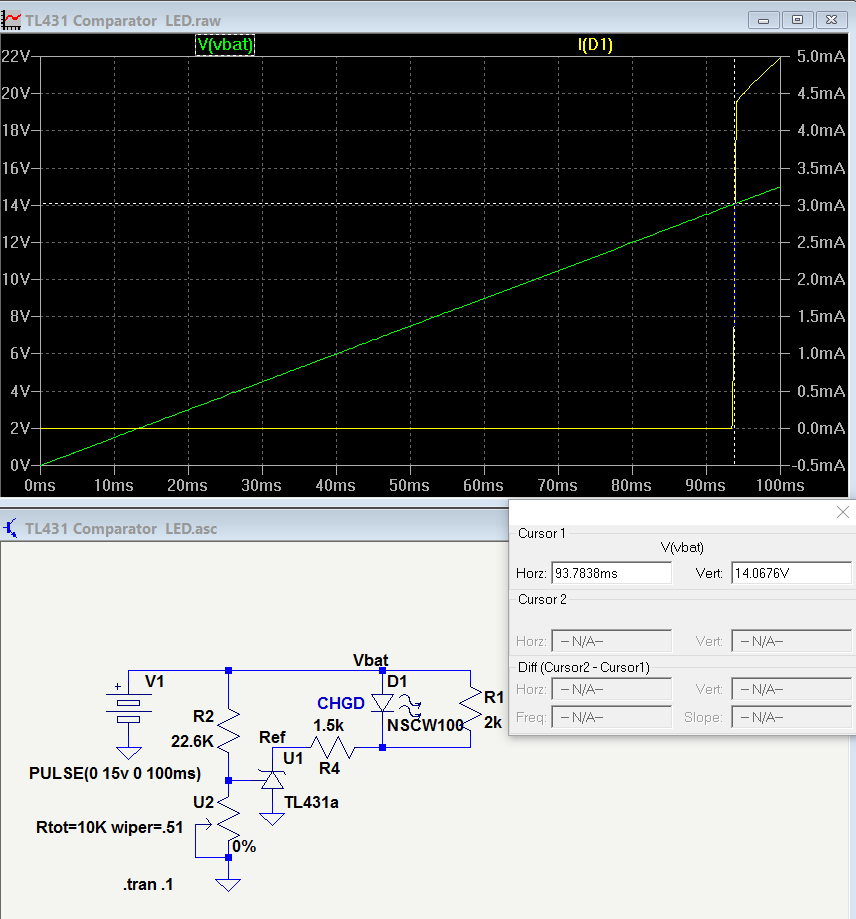856x919 pixels.
Task: Click the Diff Horz field
Action: [x=612, y=689]
